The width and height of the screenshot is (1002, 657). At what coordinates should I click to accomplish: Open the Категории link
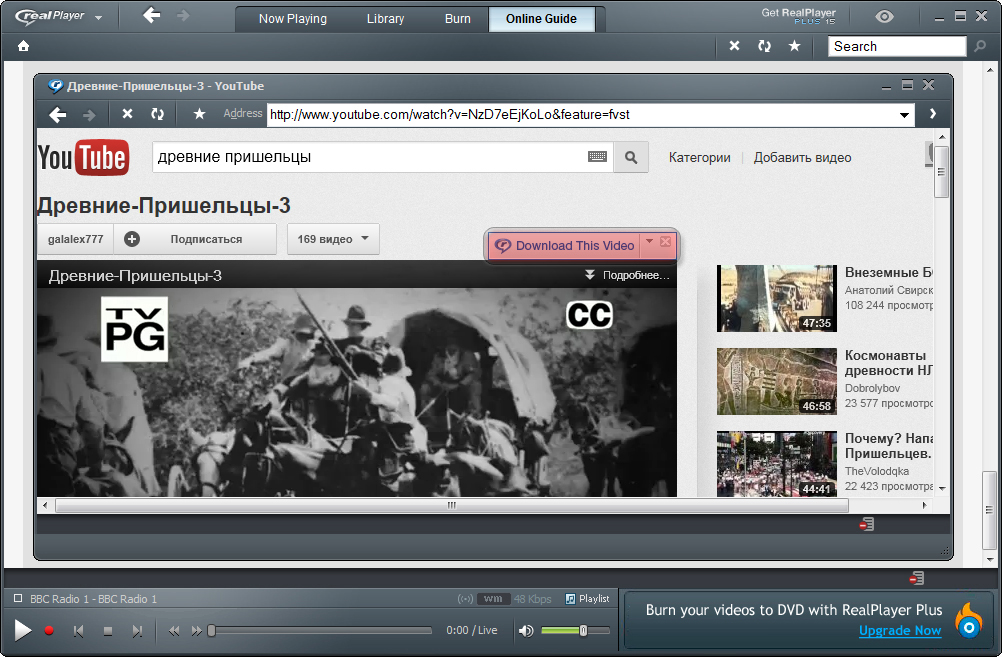point(700,158)
